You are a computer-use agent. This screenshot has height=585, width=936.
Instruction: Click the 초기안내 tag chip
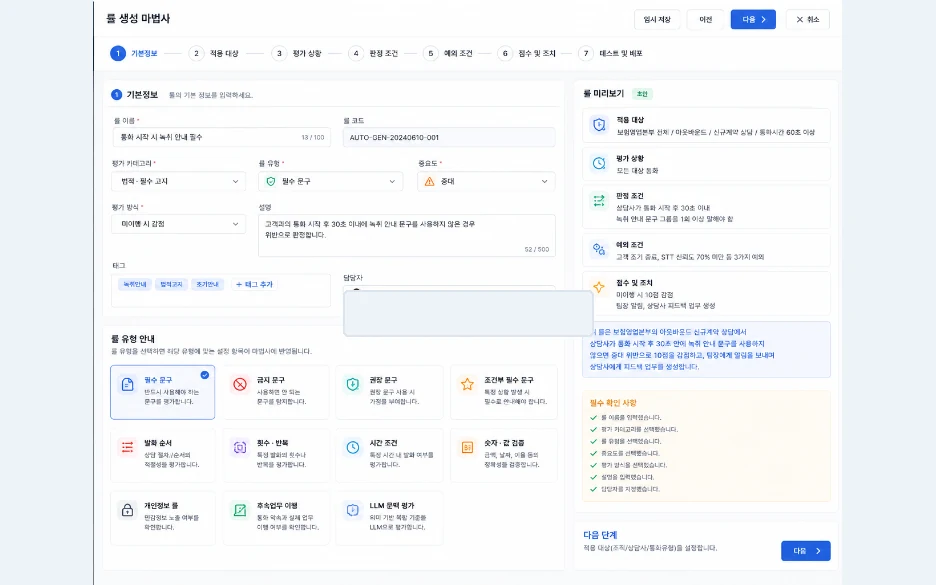[x=208, y=284]
